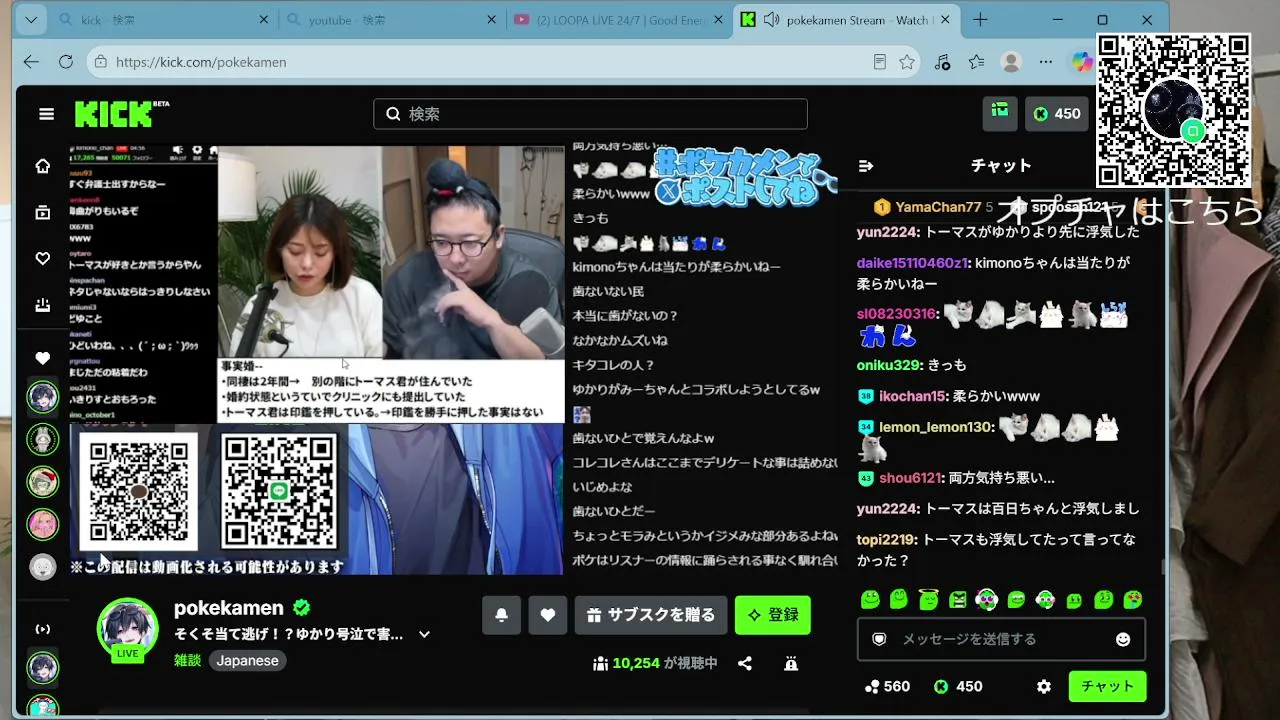
Task: Open the Kick hamburger menu
Action: tap(46, 114)
